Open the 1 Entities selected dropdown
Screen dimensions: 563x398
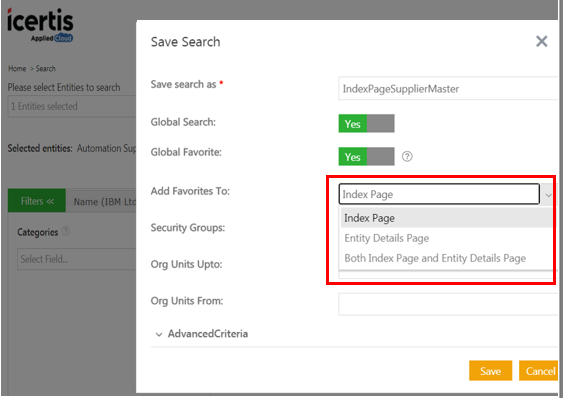pos(72,106)
